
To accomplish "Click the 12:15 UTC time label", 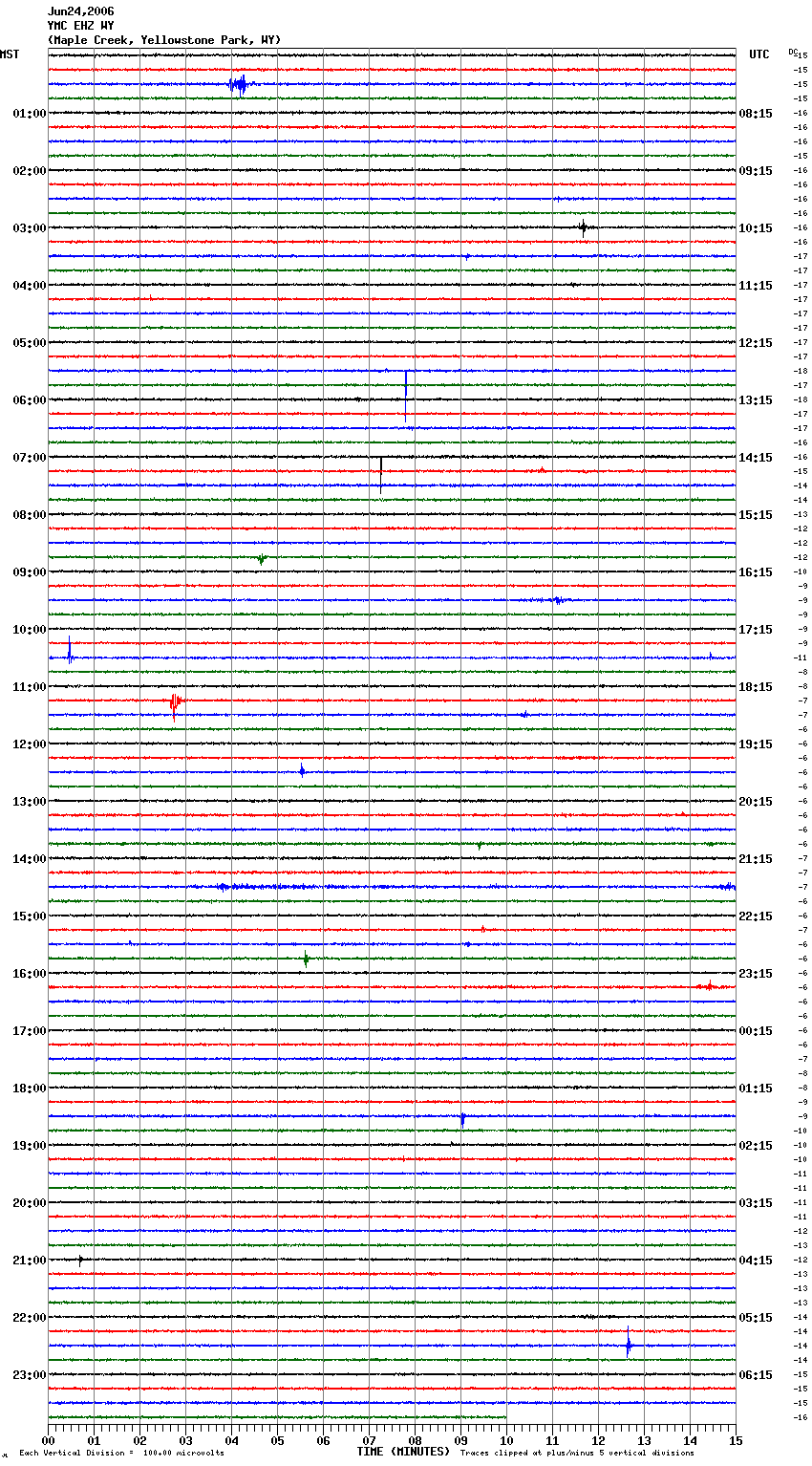I will point(756,343).
